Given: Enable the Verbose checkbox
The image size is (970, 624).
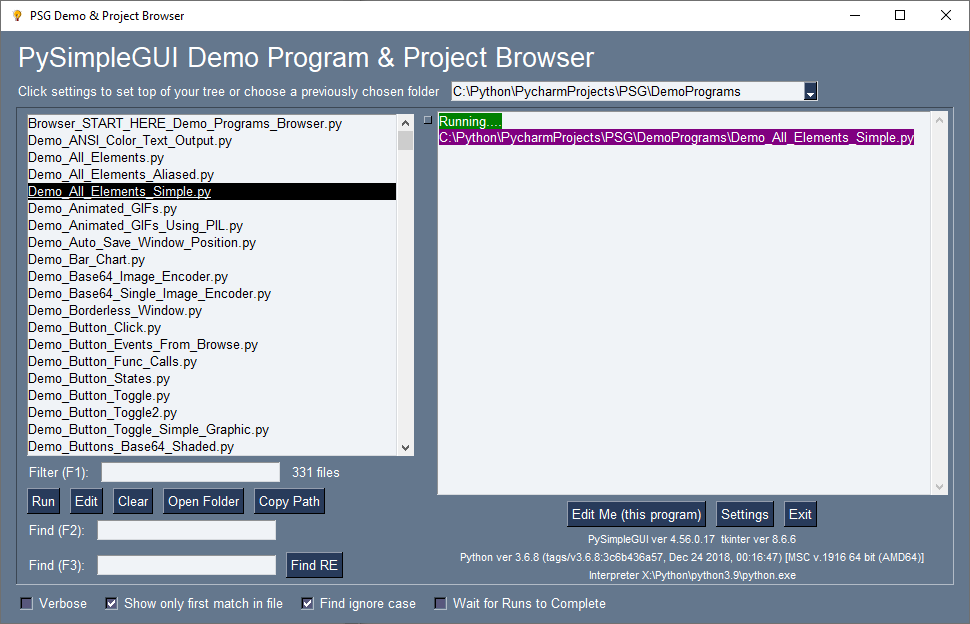Looking at the screenshot, I should click(25, 603).
